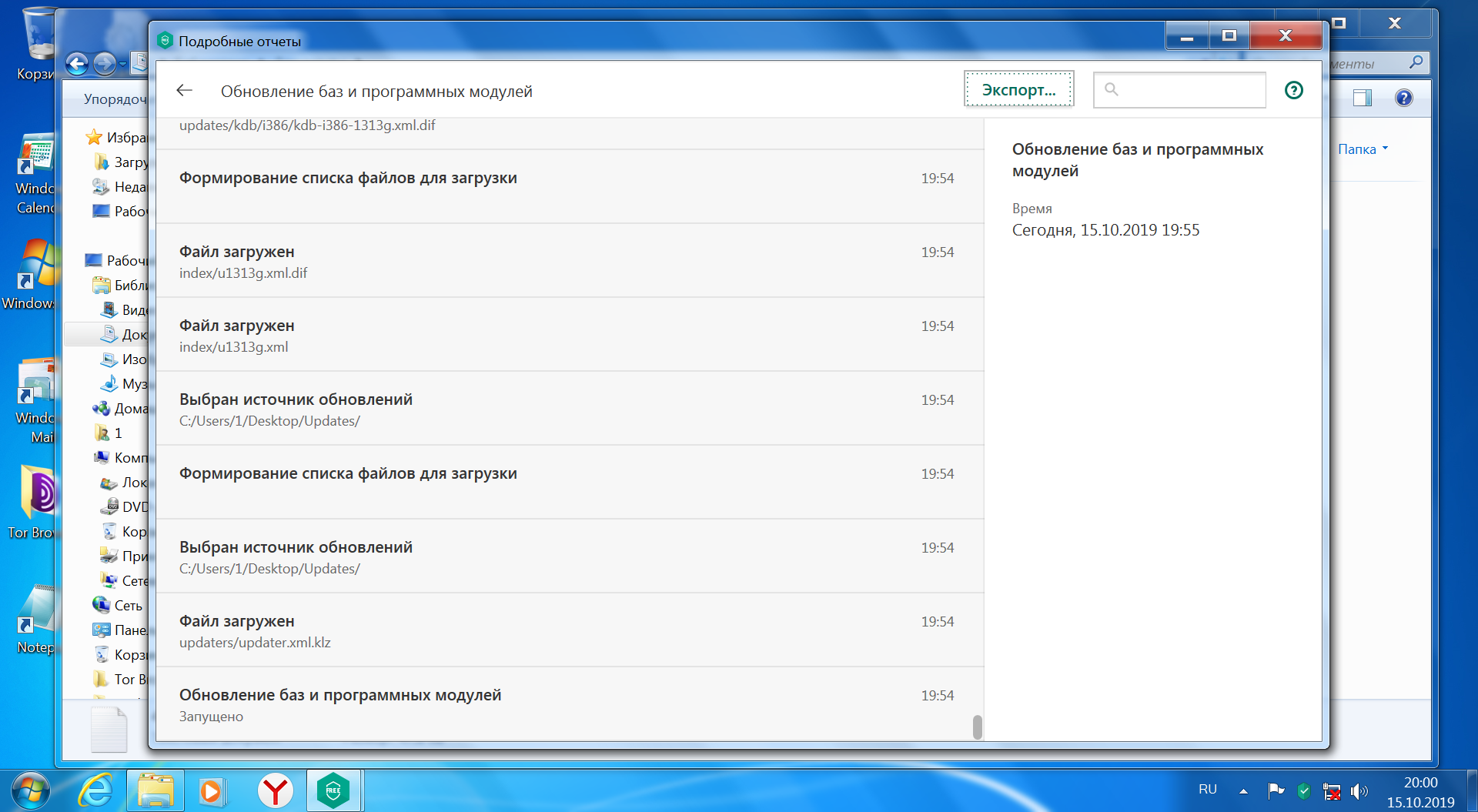The image size is (1478, 812).
Task: Select the index/u1313g.xml.dif report entry
Action: (x=570, y=261)
